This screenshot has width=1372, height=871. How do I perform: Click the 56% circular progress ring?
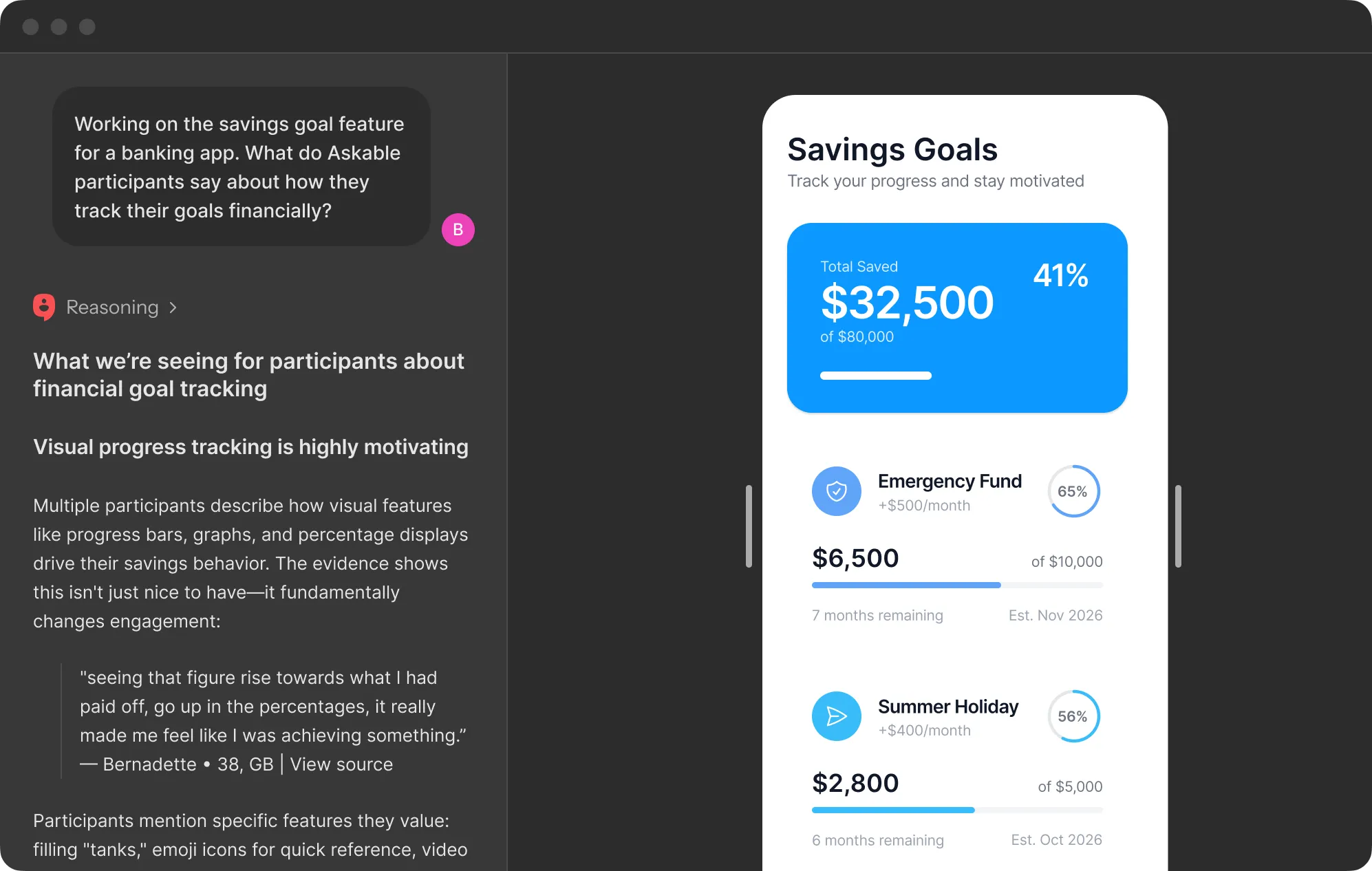pyautogui.click(x=1073, y=716)
